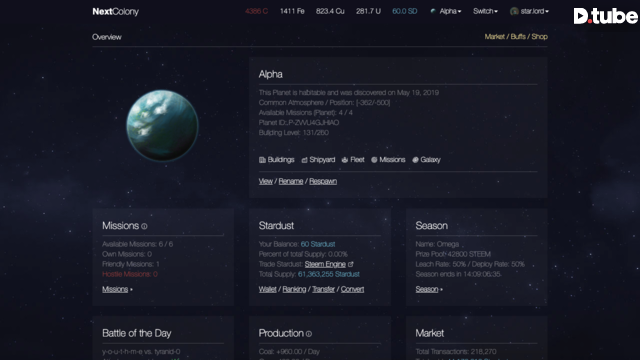Click the 60 Stardust balance
Screen dimensions: 640x360
318,244
